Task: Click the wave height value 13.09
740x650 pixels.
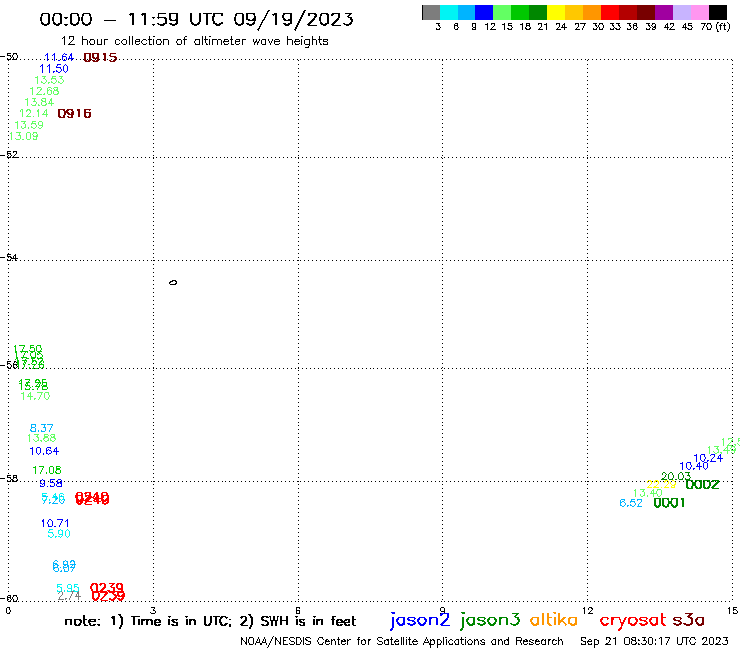Action: [x=24, y=136]
